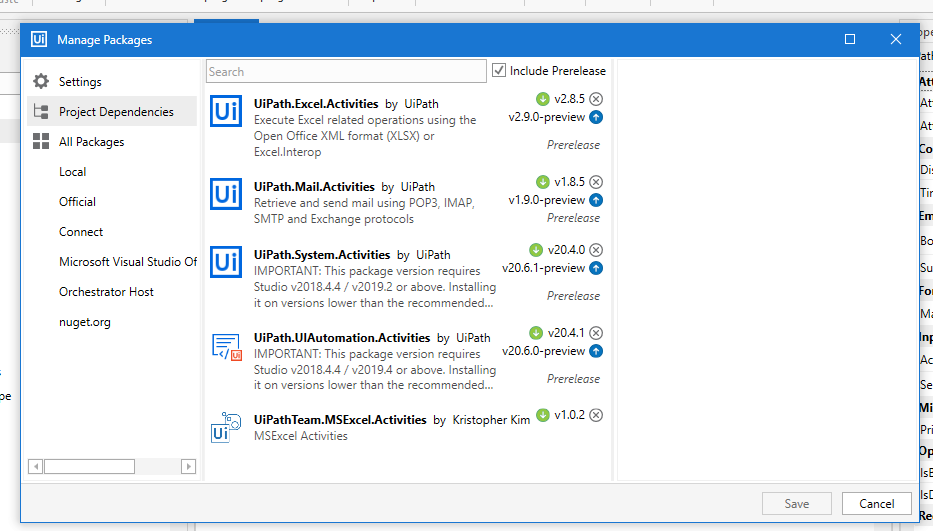Image resolution: width=933 pixels, height=531 pixels.
Task: Update Excel.Activities to v2.9.0-preview arrow icon
Action: 596,117
